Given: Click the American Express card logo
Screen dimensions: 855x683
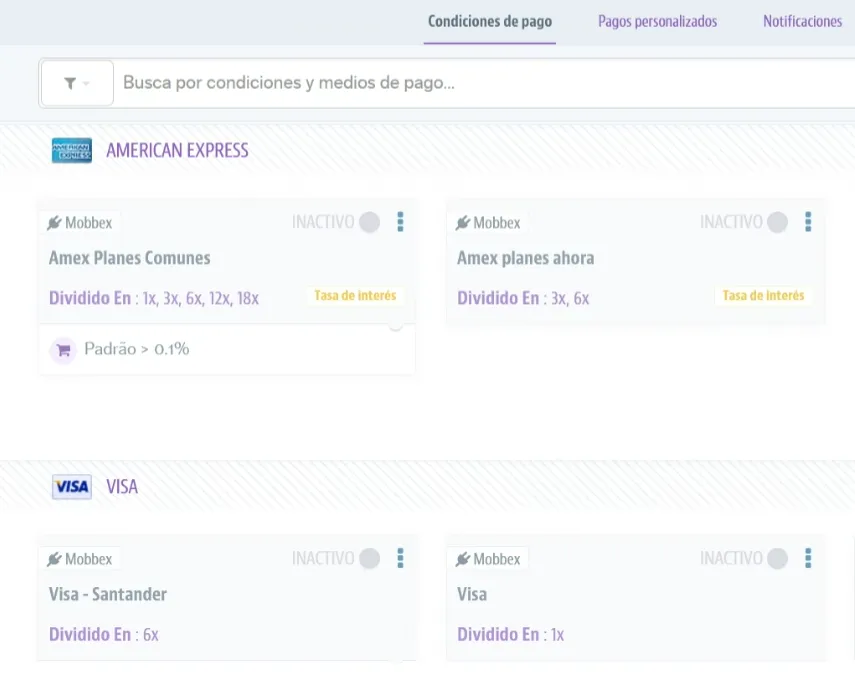Looking at the screenshot, I should (x=71, y=150).
